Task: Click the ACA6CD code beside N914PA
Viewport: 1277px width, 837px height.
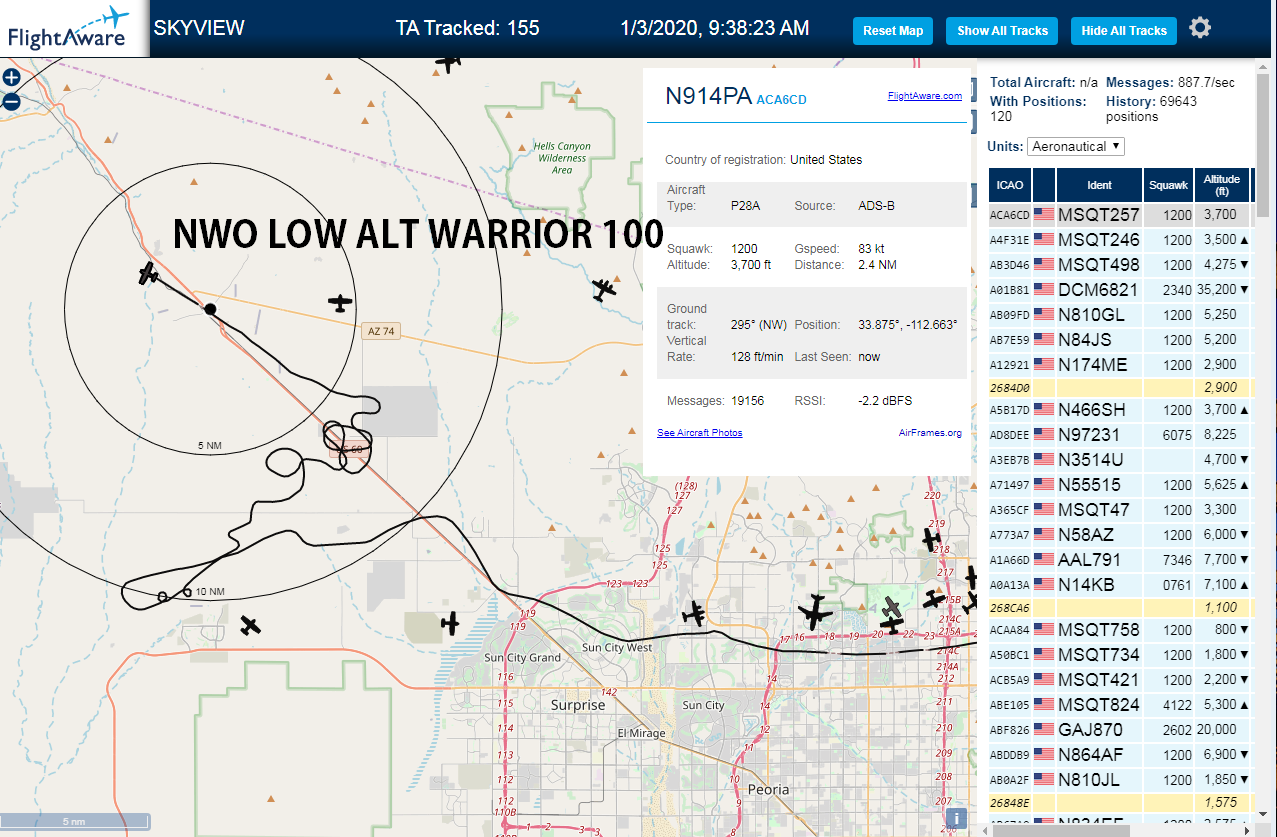Action: click(x=781, y=100)
